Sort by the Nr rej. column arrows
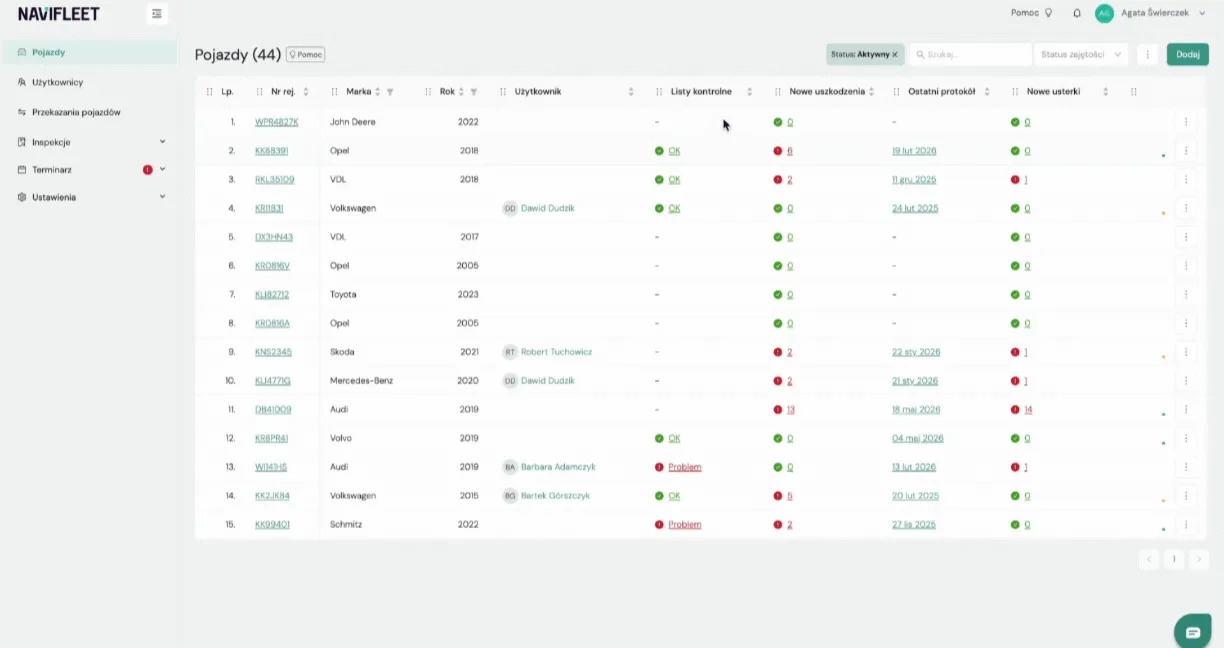Viewport: 1224px width, 648px height. pyautogui.click(x=306, y=92)
